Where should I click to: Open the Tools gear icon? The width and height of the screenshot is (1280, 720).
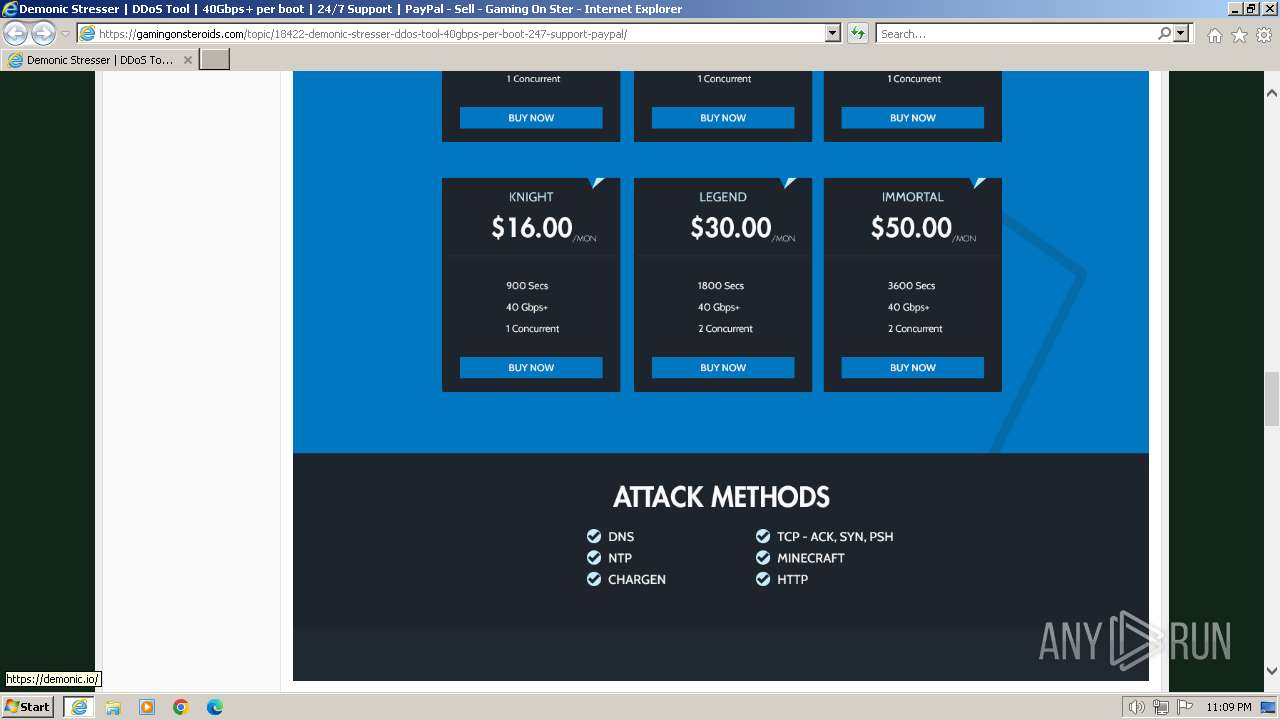(1264, 35)
